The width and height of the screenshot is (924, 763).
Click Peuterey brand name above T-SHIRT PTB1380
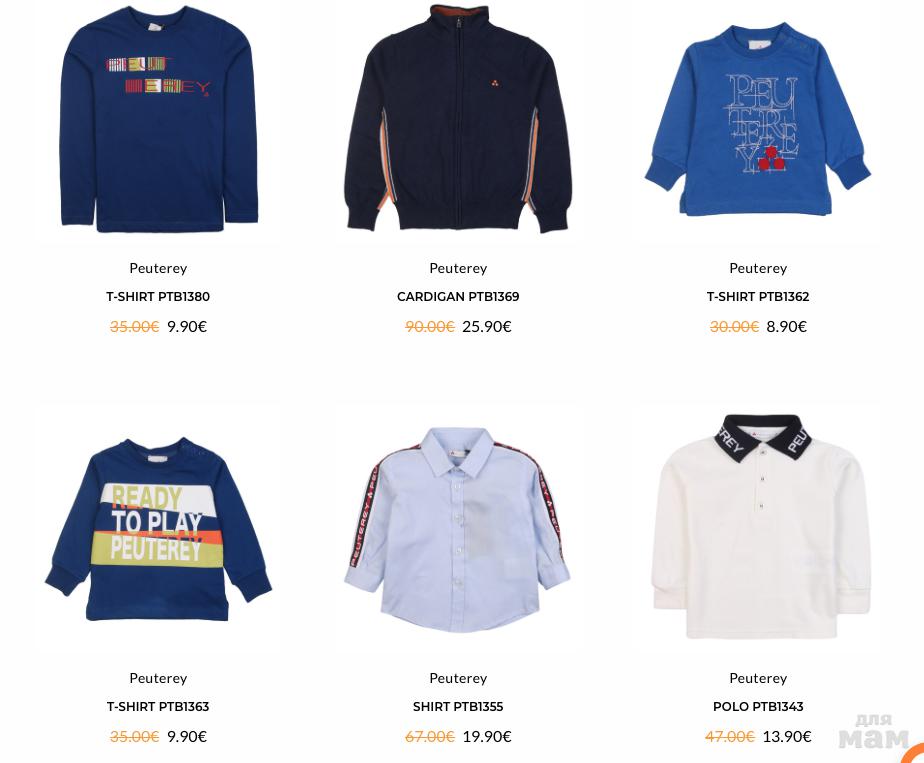(158, 268)
